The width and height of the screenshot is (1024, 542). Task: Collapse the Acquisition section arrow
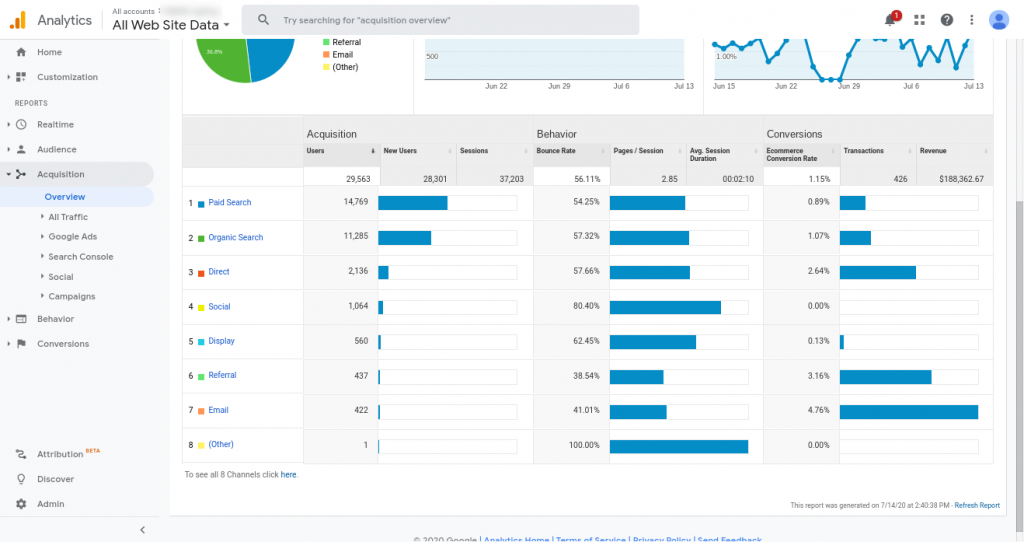[x=8, y=174]
